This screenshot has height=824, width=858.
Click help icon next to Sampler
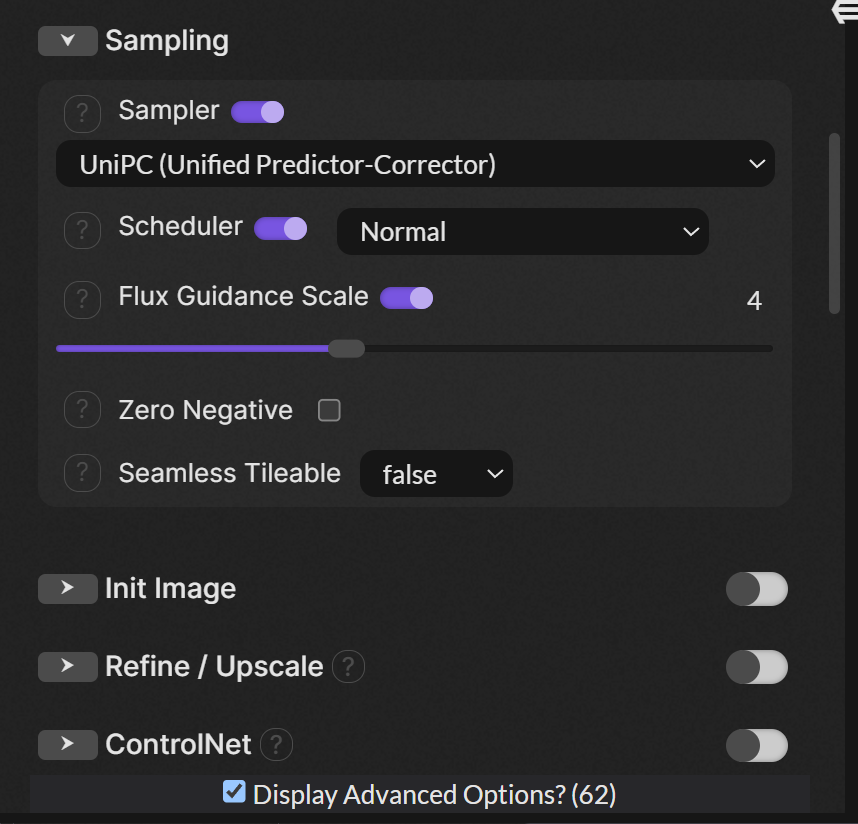point(82,114)
